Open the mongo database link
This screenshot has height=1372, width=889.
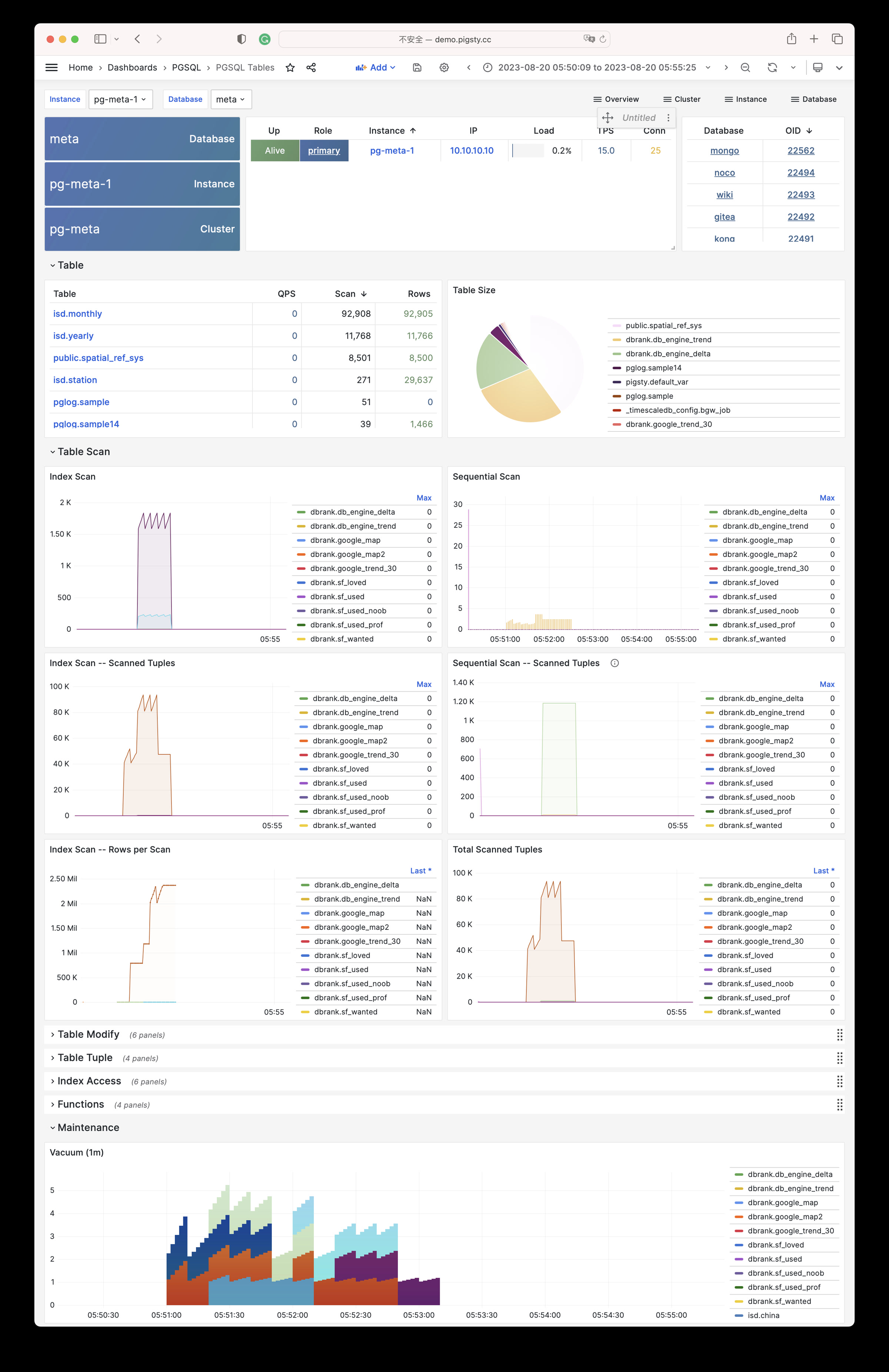point(724,150)
